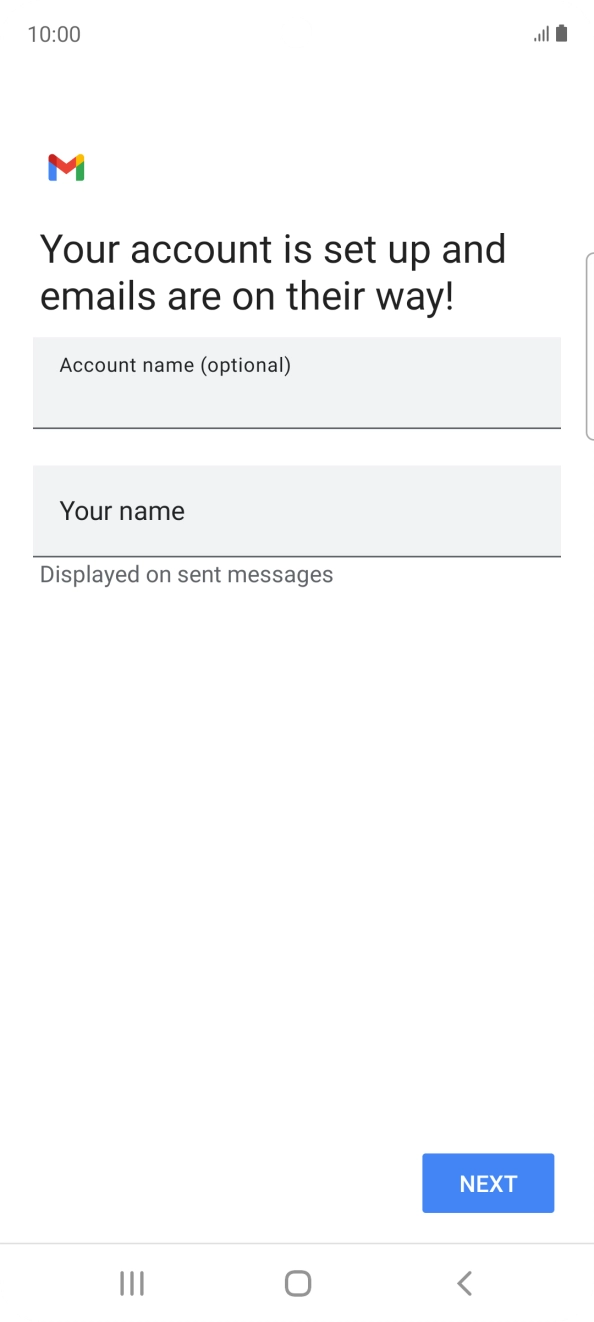Open the recent apps button
Screen dimensions: 594x1322
click(131, 1283)
